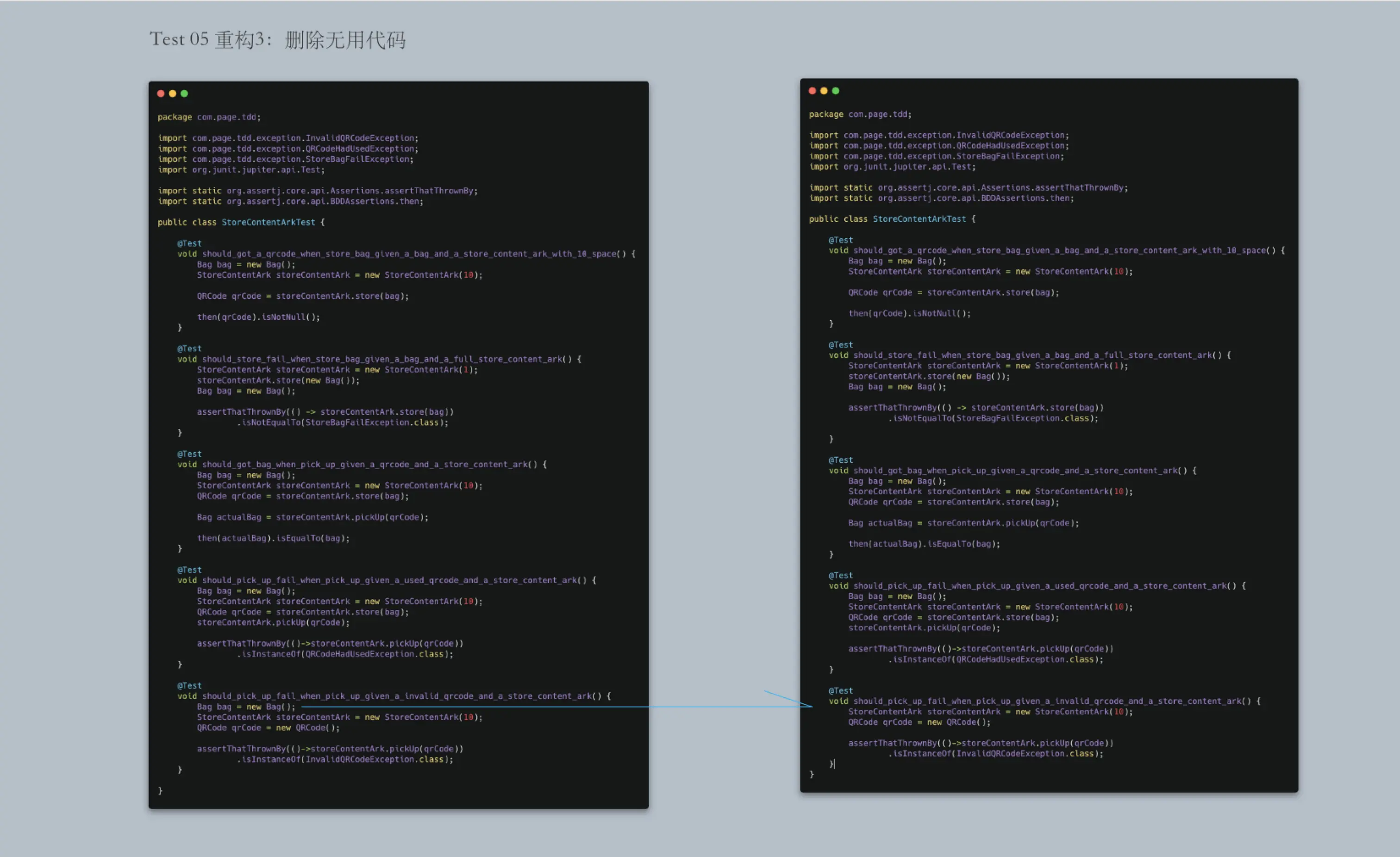Click the blue arrow head near right window

point(807,705)
